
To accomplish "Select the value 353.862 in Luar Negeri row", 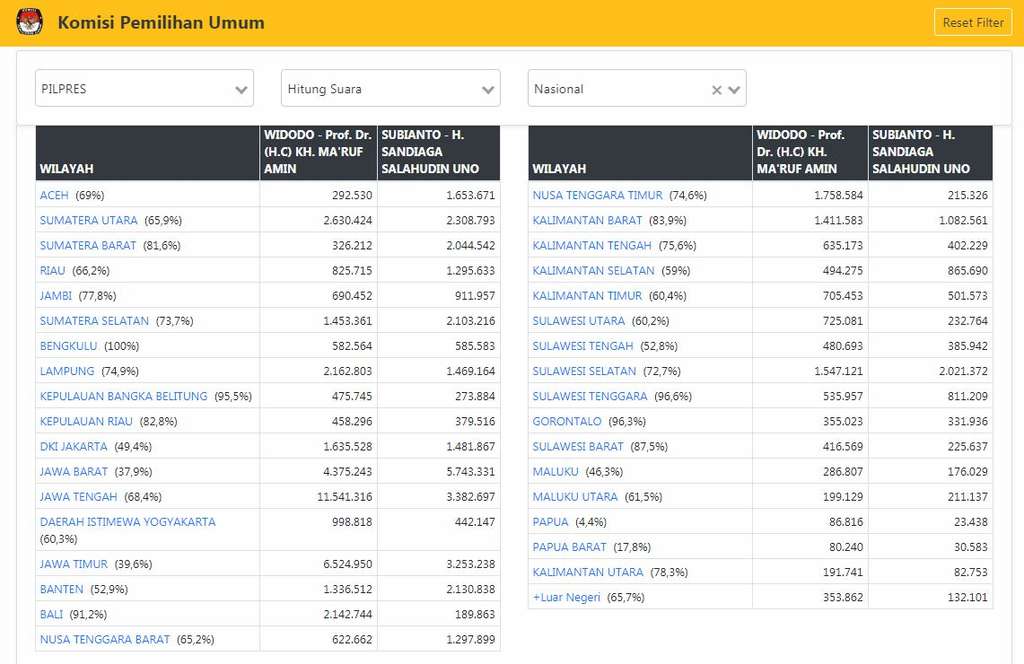I will click(843, 597).
